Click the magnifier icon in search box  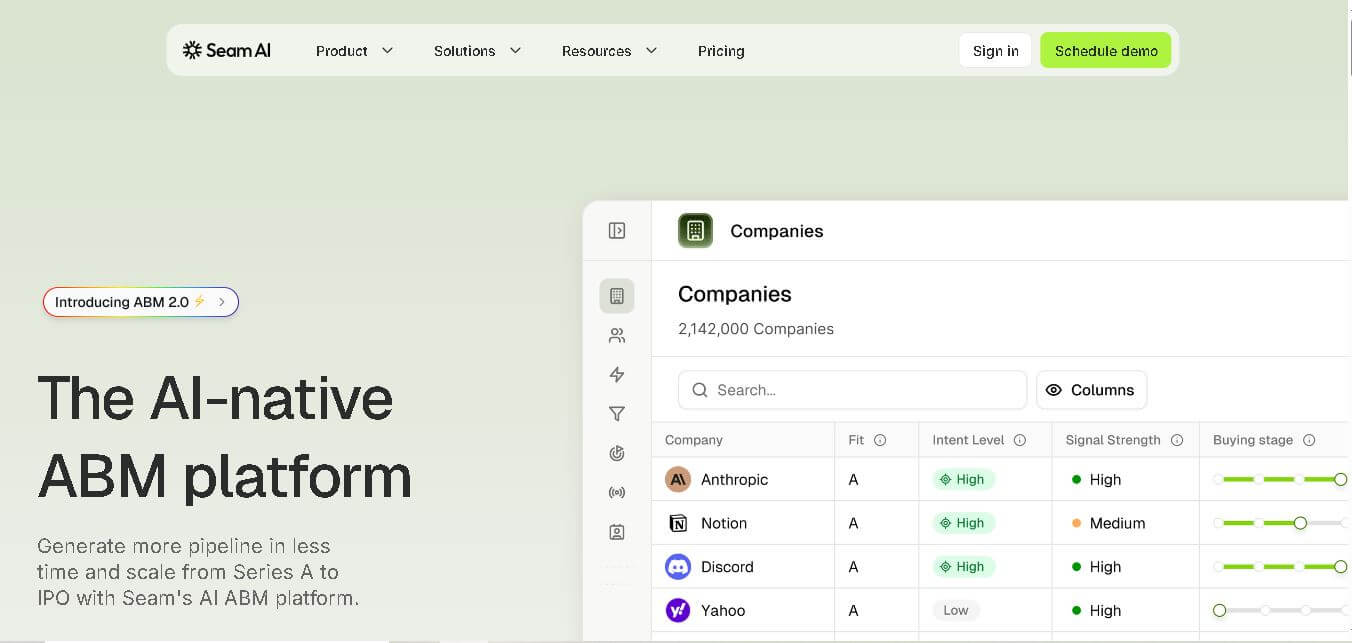pyautogui.click(x=700, y=390)
